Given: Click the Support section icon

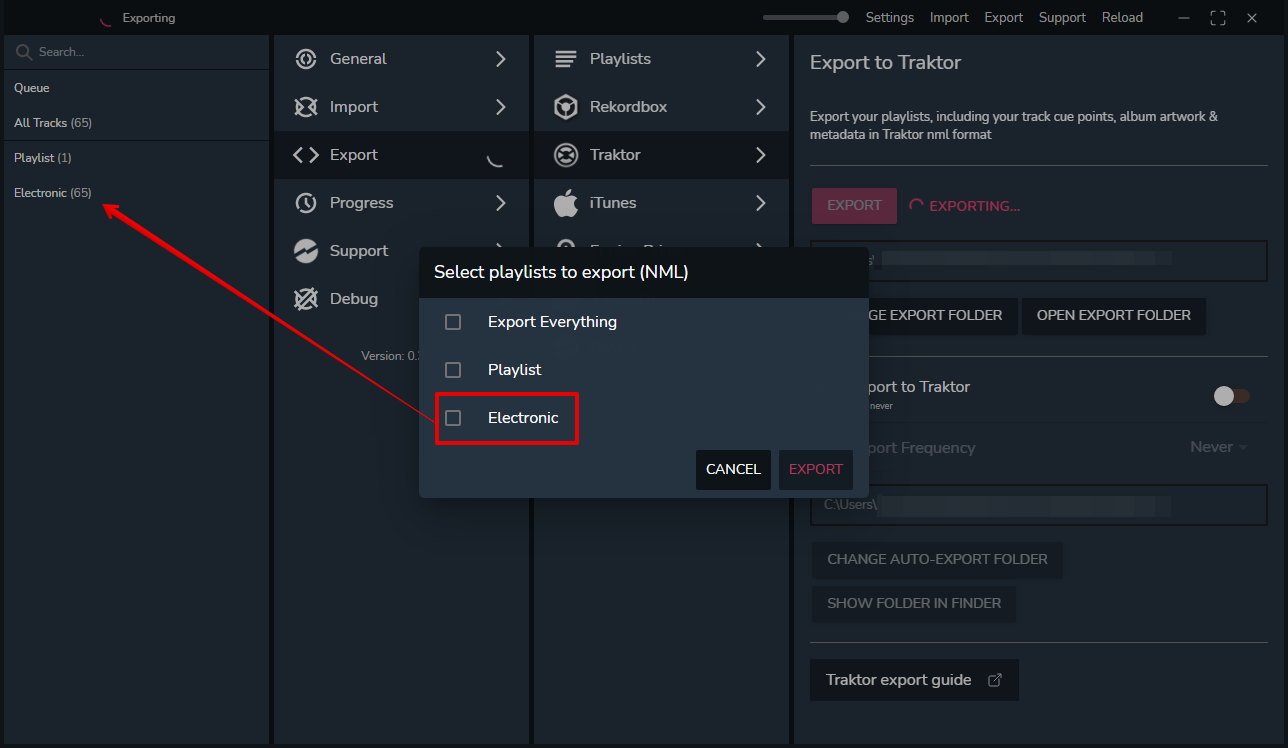Looking at the screenshot, I should tap(306, 251).
